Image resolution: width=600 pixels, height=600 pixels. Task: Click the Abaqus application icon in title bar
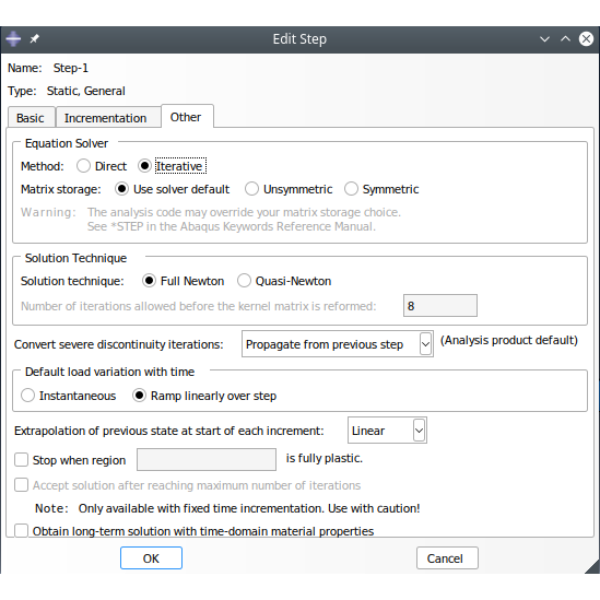13,39
